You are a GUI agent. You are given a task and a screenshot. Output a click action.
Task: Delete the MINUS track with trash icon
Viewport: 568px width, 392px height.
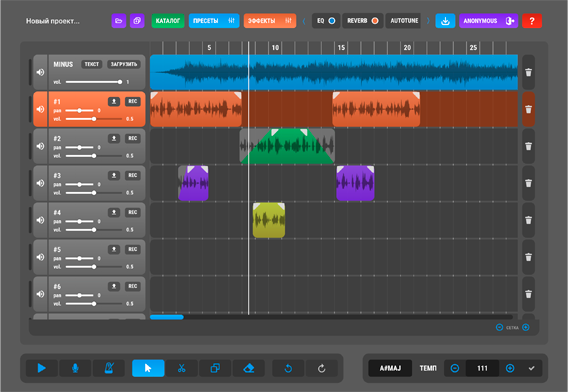pyautogui.click(x=529, y=72)
